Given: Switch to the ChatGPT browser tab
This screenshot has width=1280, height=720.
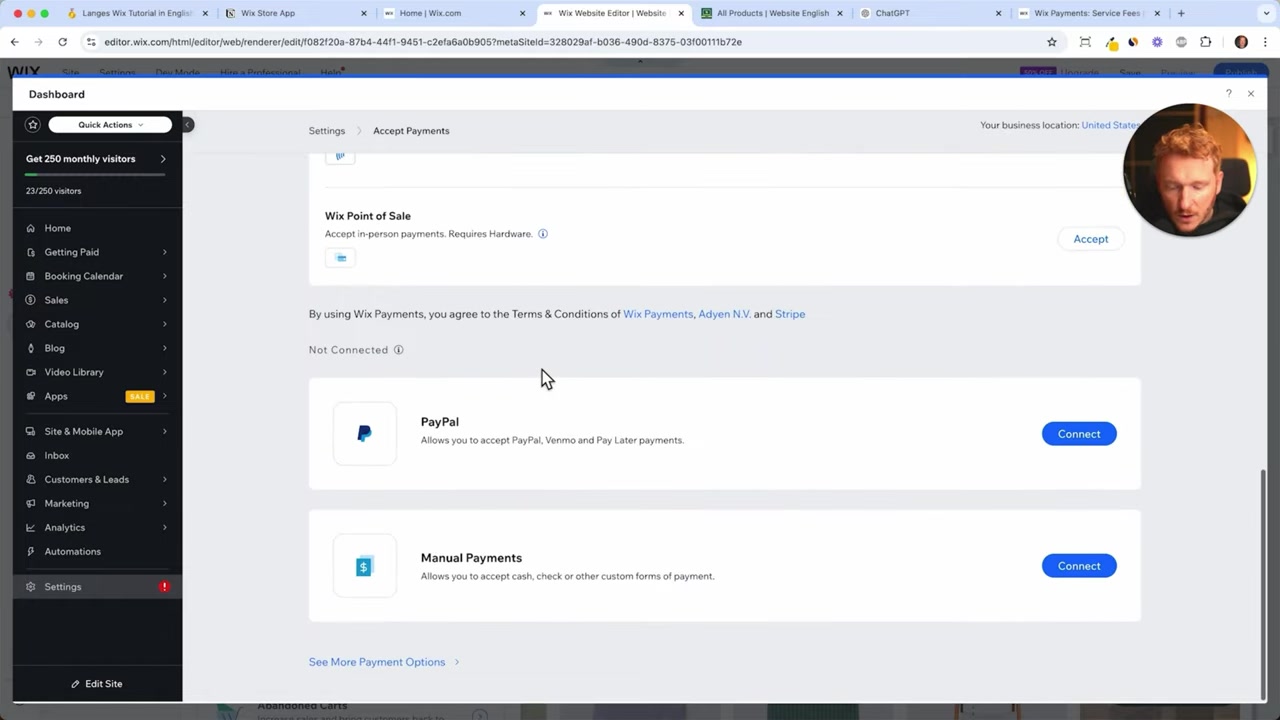Looking at the screenshot, I should click(932, 13).
